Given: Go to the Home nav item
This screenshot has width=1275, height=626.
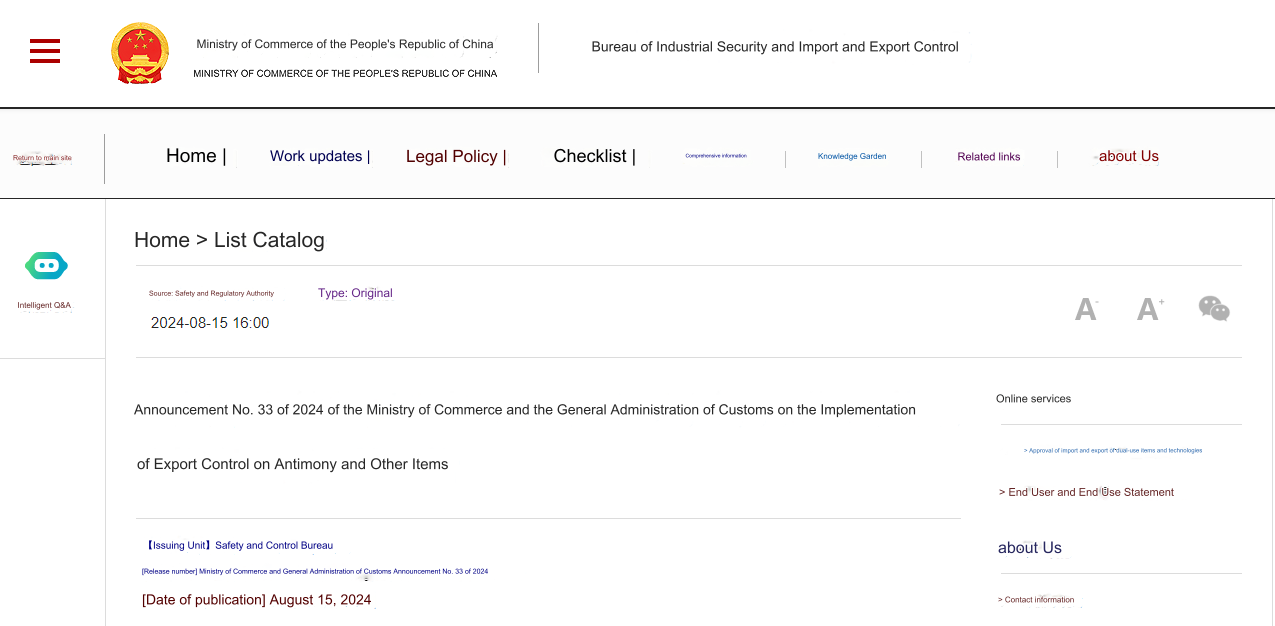Looking at the screenshot, I should (191, 156).
